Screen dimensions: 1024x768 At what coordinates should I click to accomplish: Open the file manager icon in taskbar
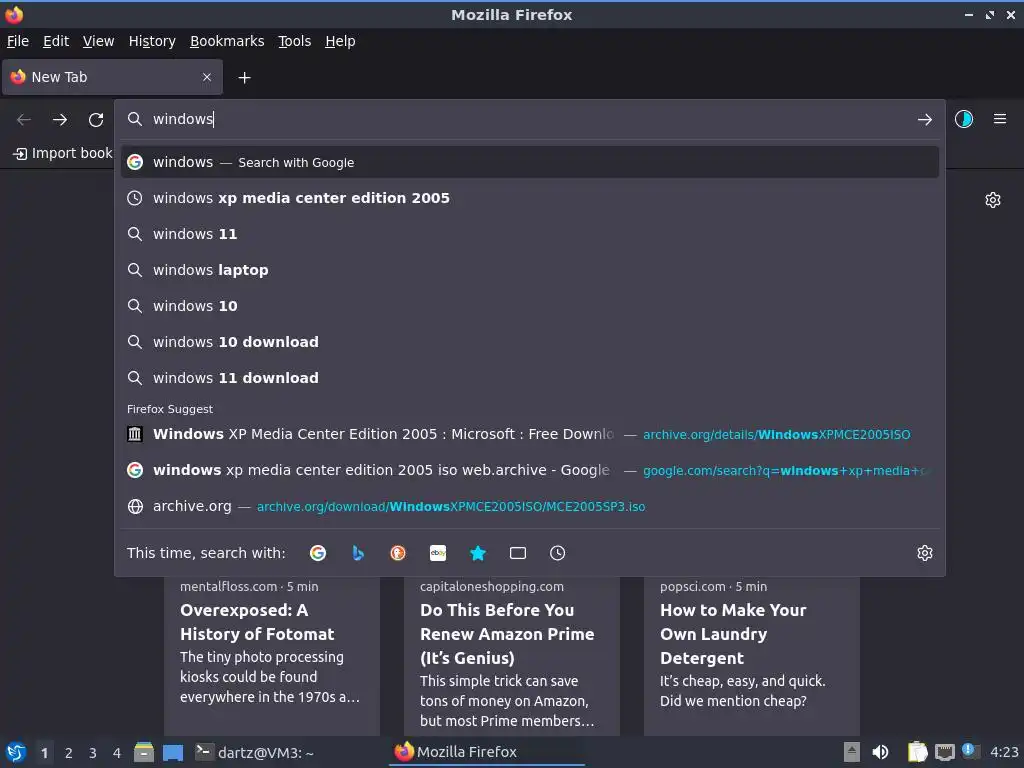[144, 752]
